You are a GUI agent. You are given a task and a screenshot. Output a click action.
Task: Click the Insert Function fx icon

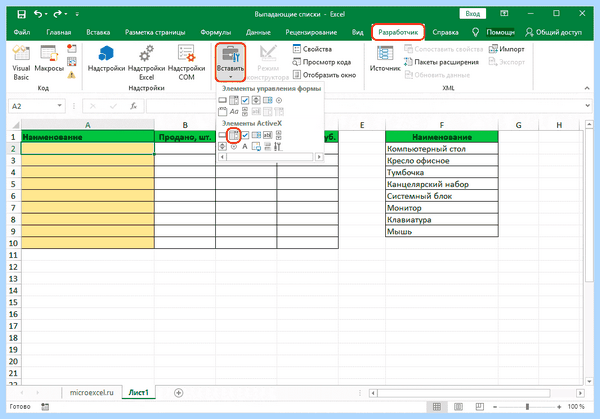click(x=133, y=106)
